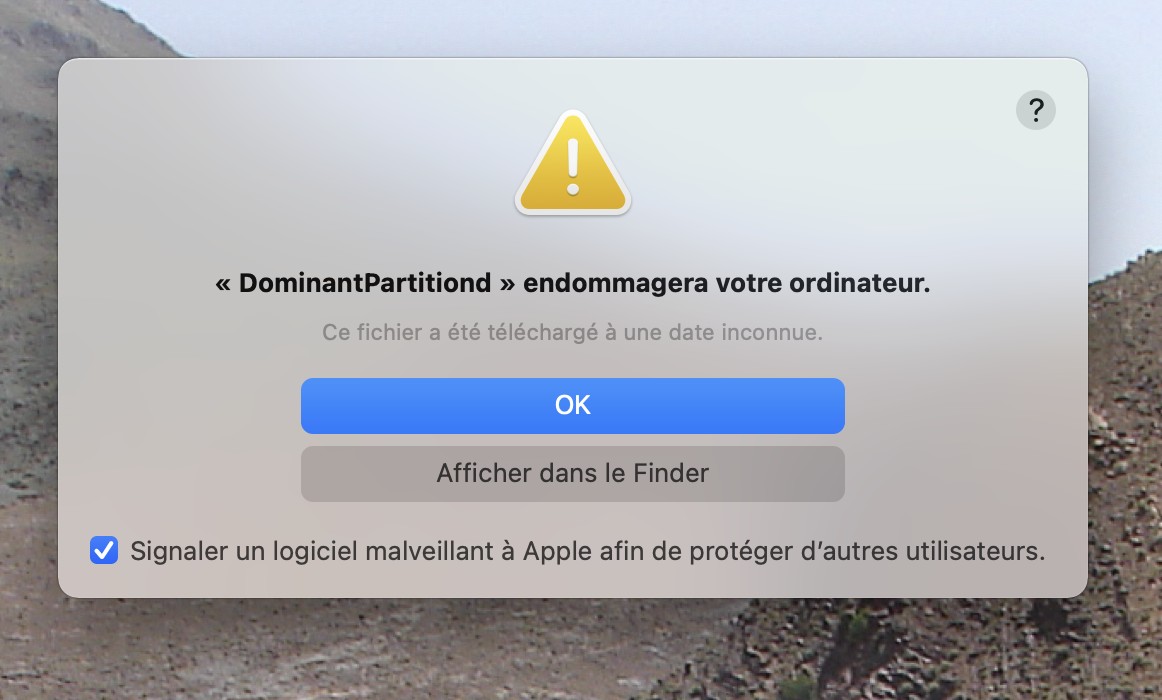1162x700 pixels.
Task: Click the word "Finder" on the gray button
Action: click(671, 473)
